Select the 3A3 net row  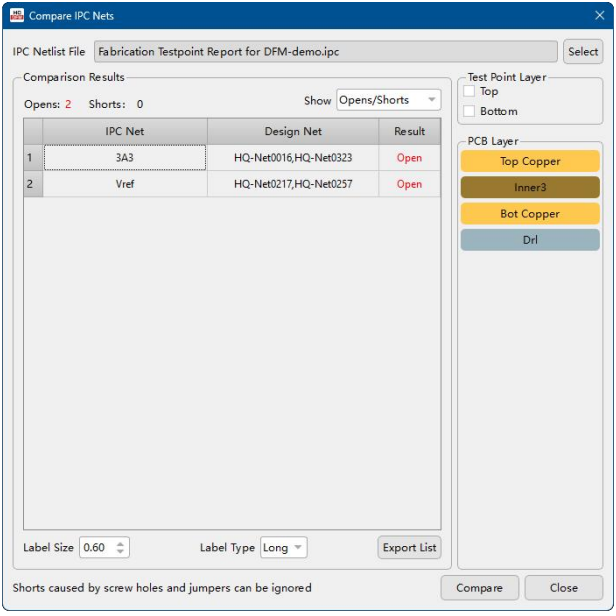tap(125, 158)
